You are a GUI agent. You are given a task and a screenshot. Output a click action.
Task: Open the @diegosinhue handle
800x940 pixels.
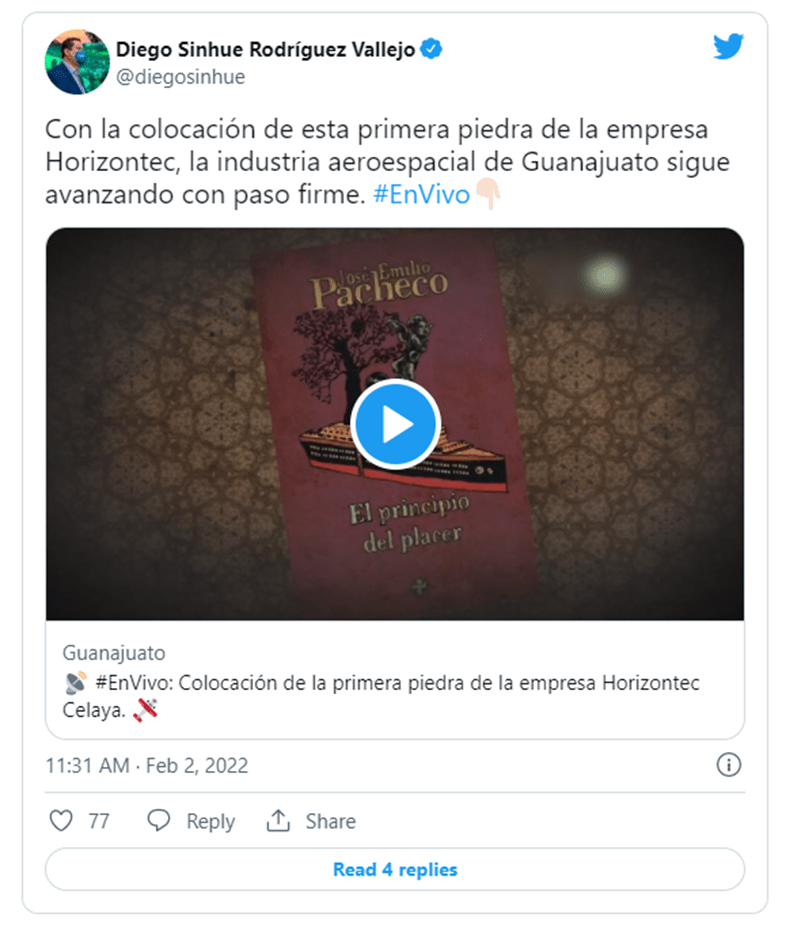tap(181, 77)
